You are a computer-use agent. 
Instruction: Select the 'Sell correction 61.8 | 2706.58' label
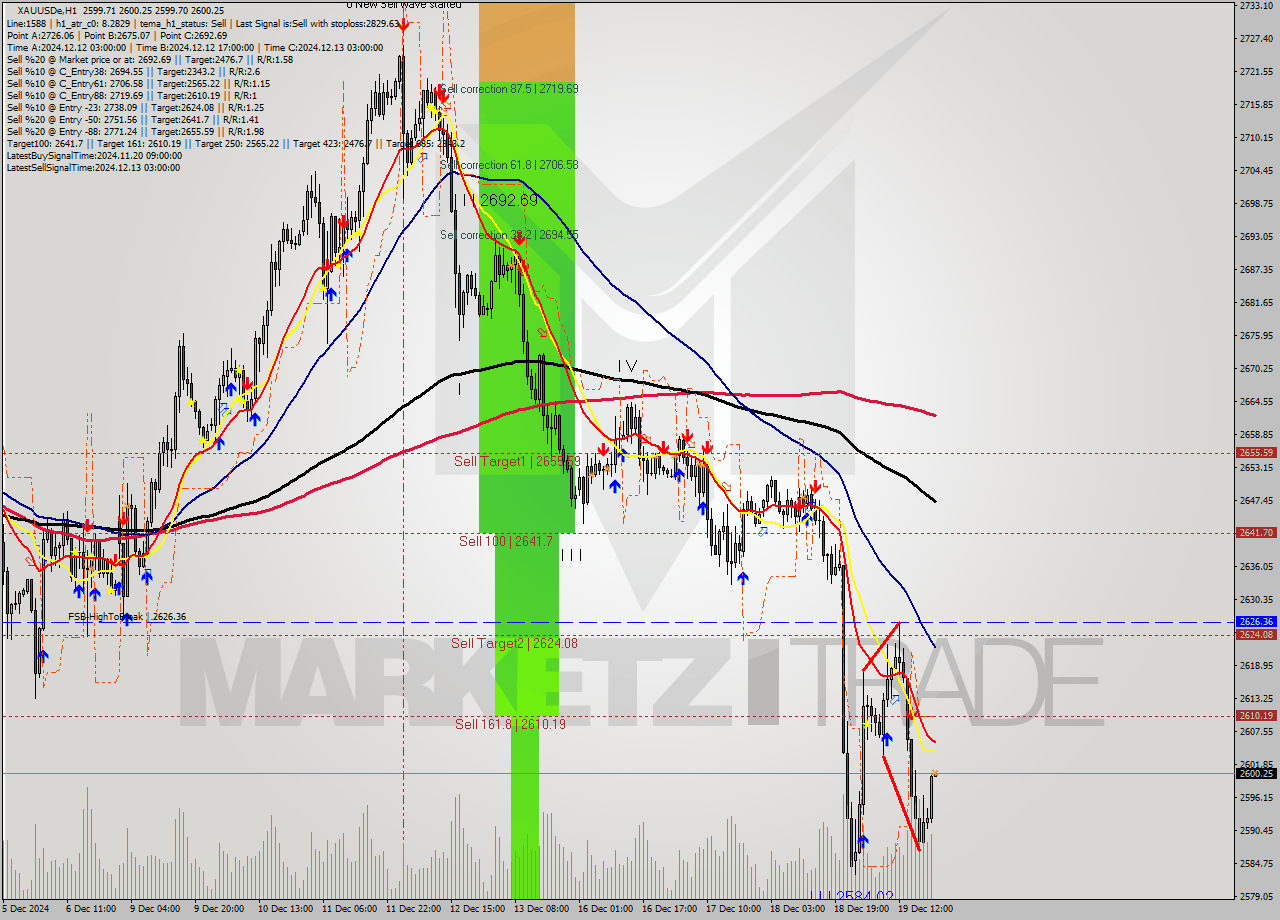tap(509, 165)
